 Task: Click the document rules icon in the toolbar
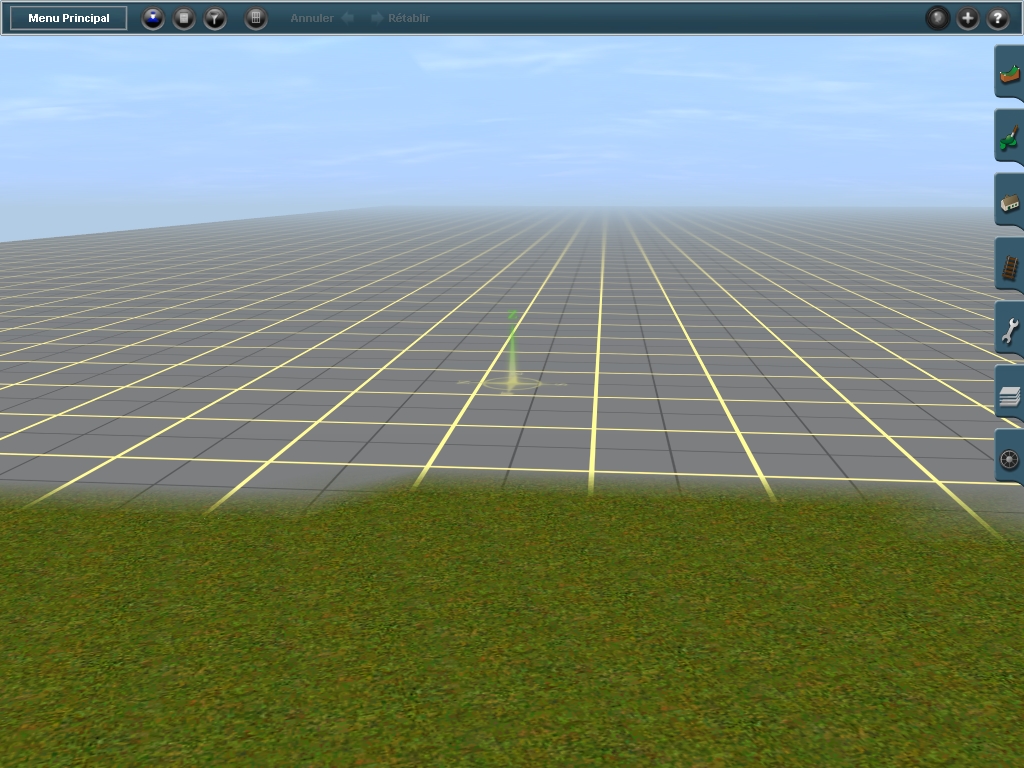(184, 18)
